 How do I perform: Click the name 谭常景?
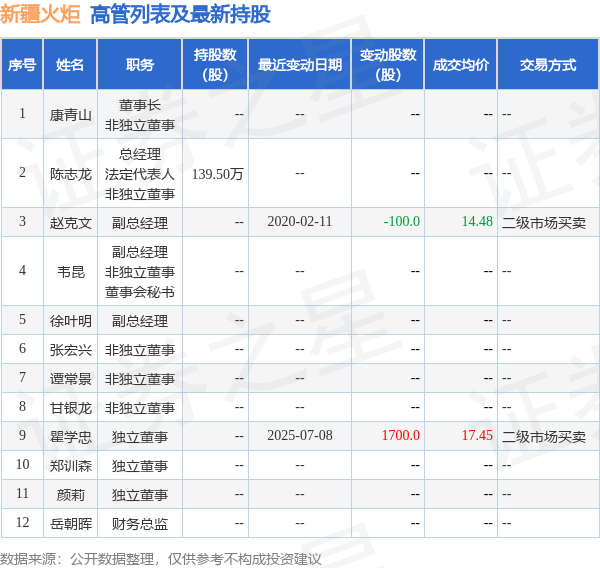coord(70,379)
